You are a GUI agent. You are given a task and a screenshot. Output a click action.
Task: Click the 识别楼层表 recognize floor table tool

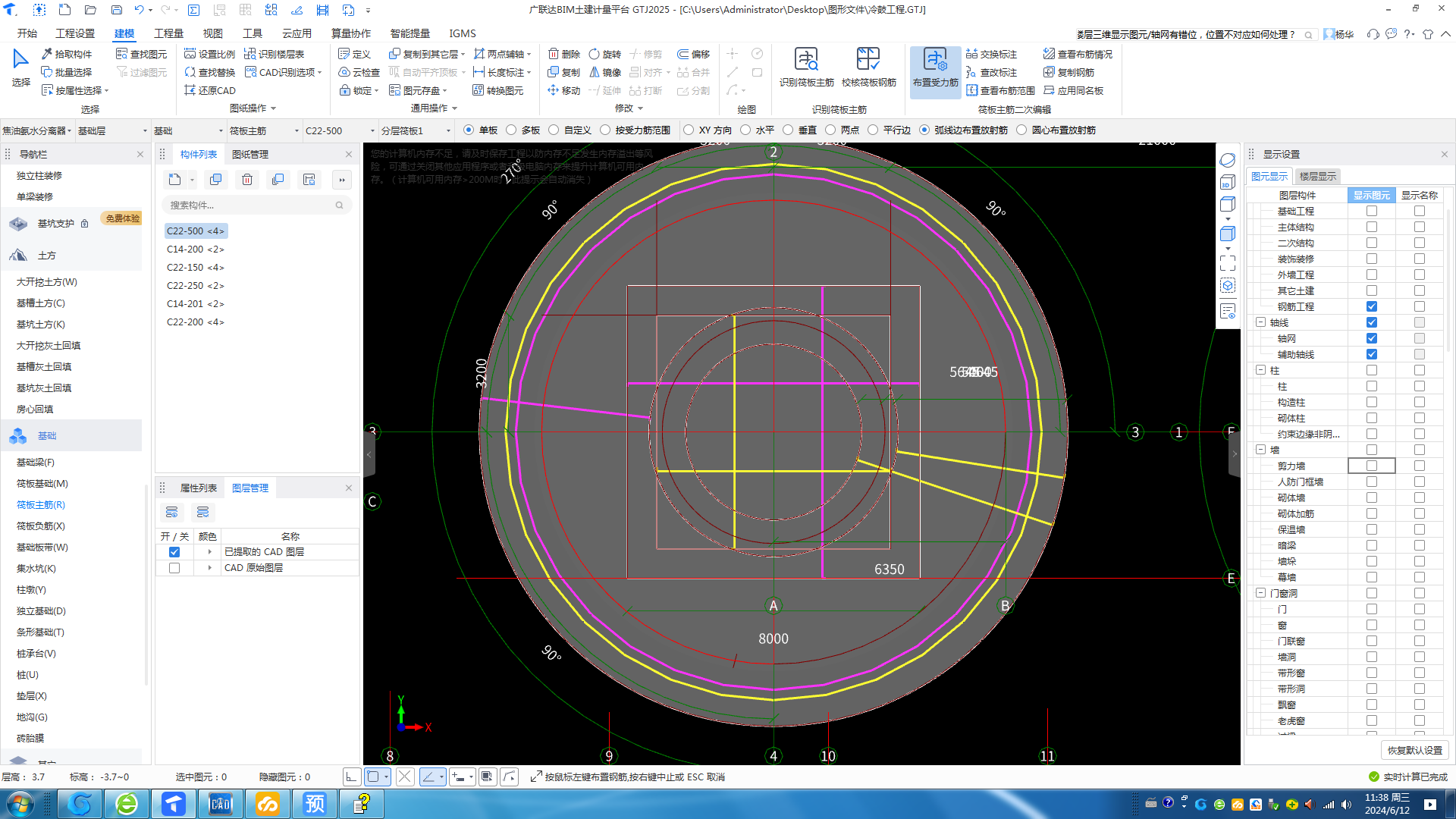[x=274, y=54]
